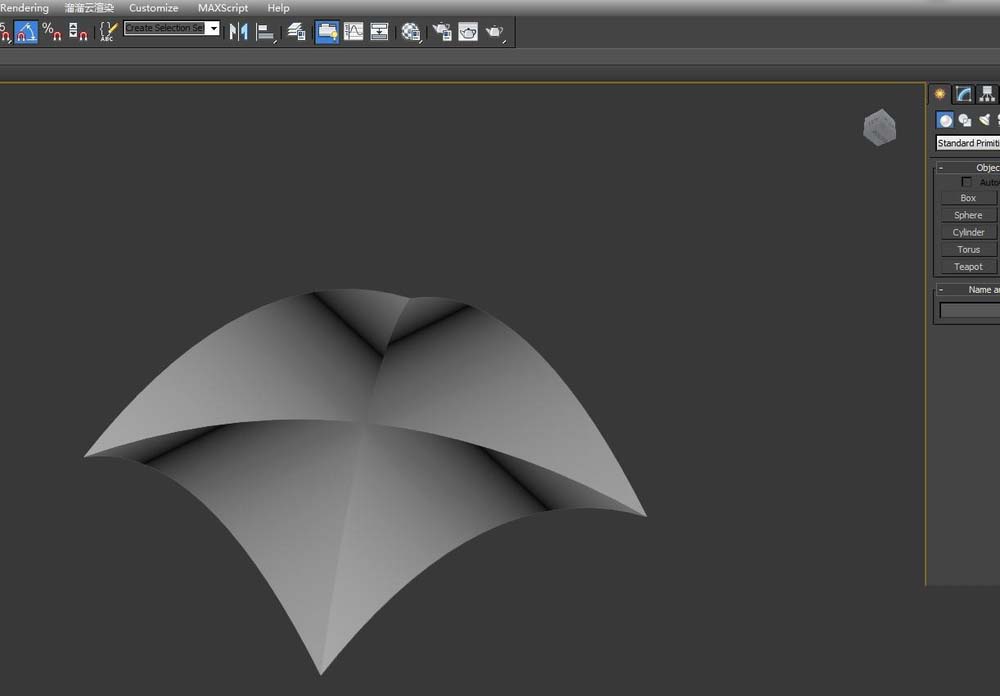Open the Render Setup dialog
1000x696 pixels.
[x=441, y=31]
